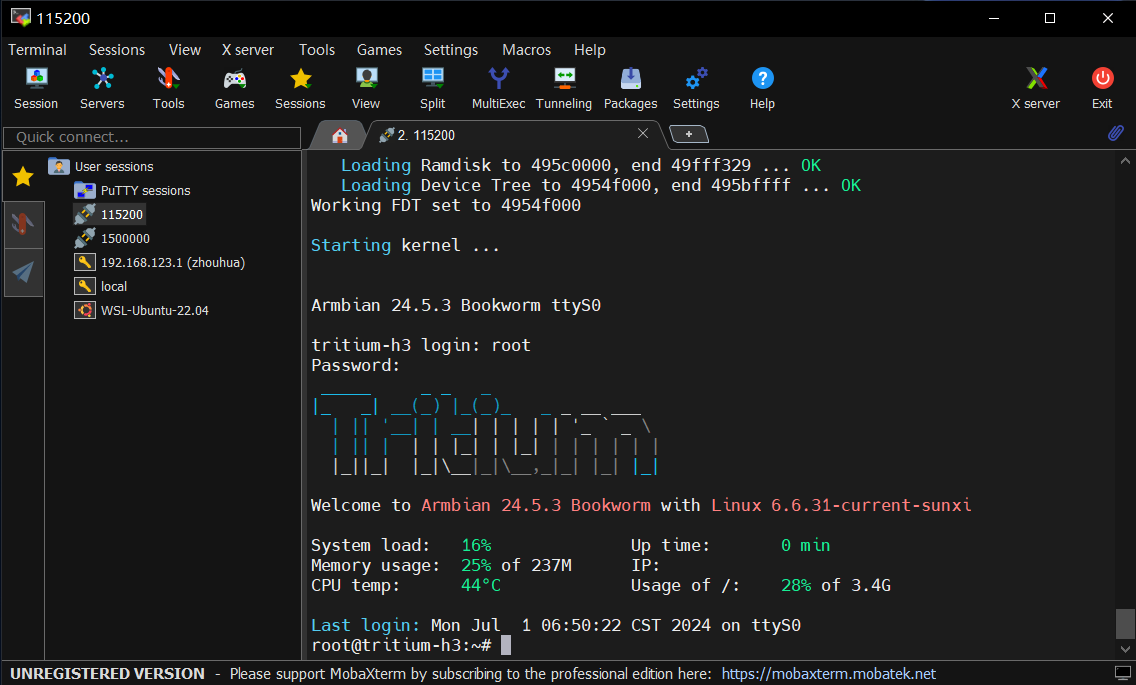
Task: Click the terminal scrollbar down arrow
Action: (1125, 649)
